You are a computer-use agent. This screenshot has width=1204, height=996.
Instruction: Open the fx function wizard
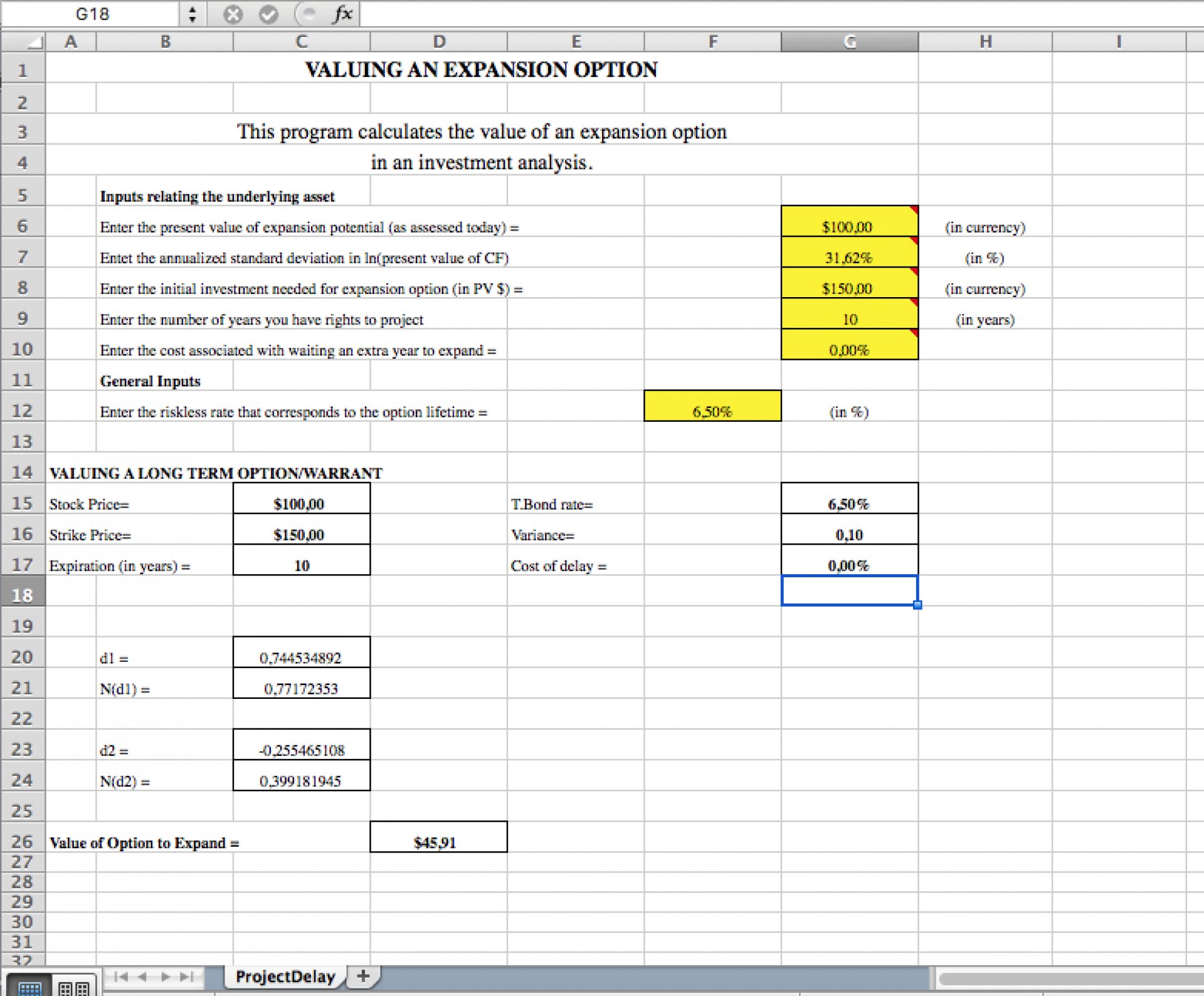342,14
